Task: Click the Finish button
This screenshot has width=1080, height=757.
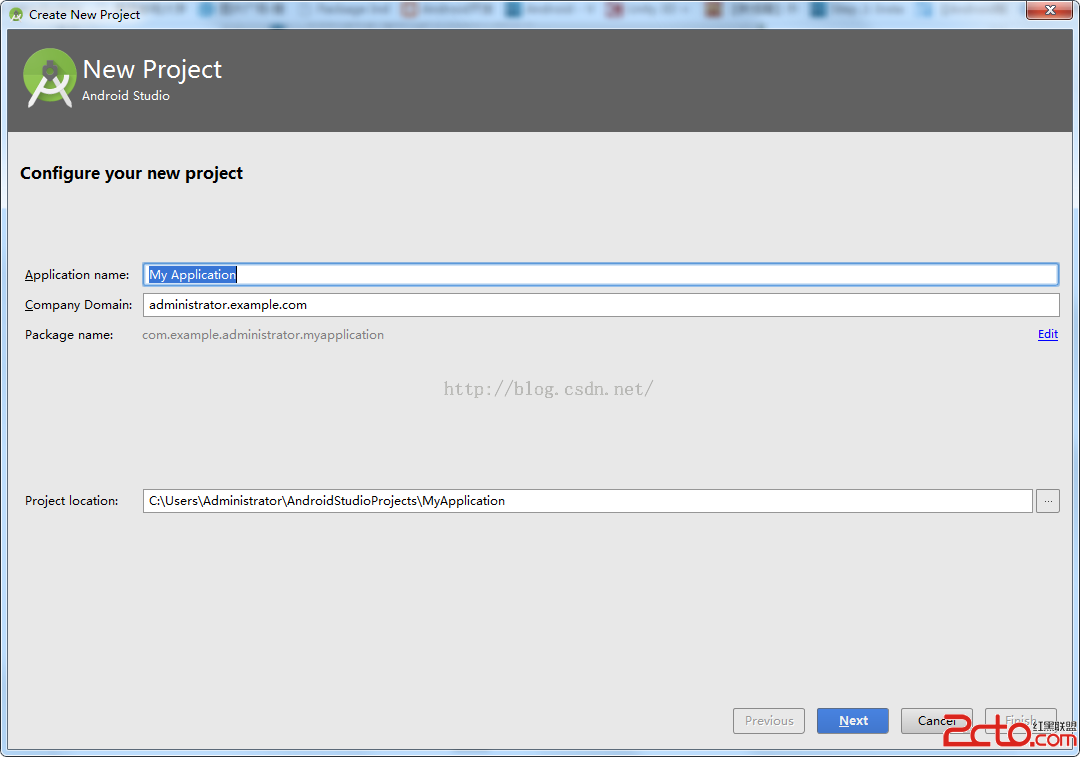Action: (1021, 720)
